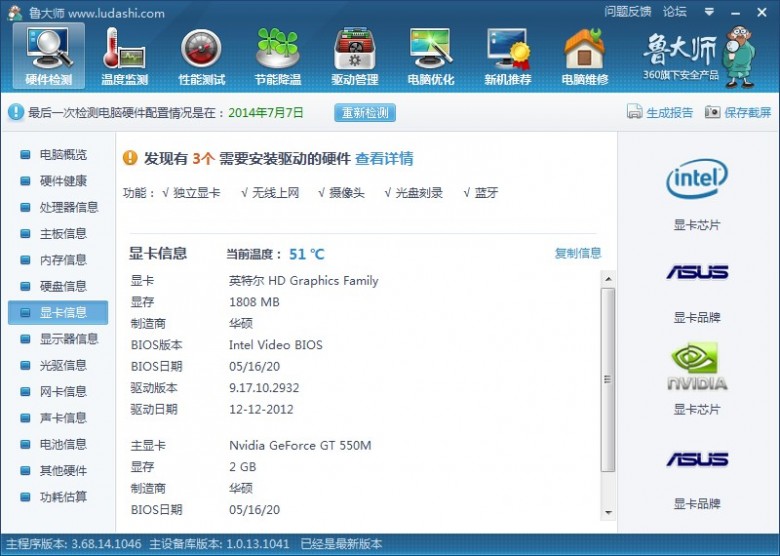Click the 51 ℃ temperature reading
780x556 pixels.
tap(306, 254)
